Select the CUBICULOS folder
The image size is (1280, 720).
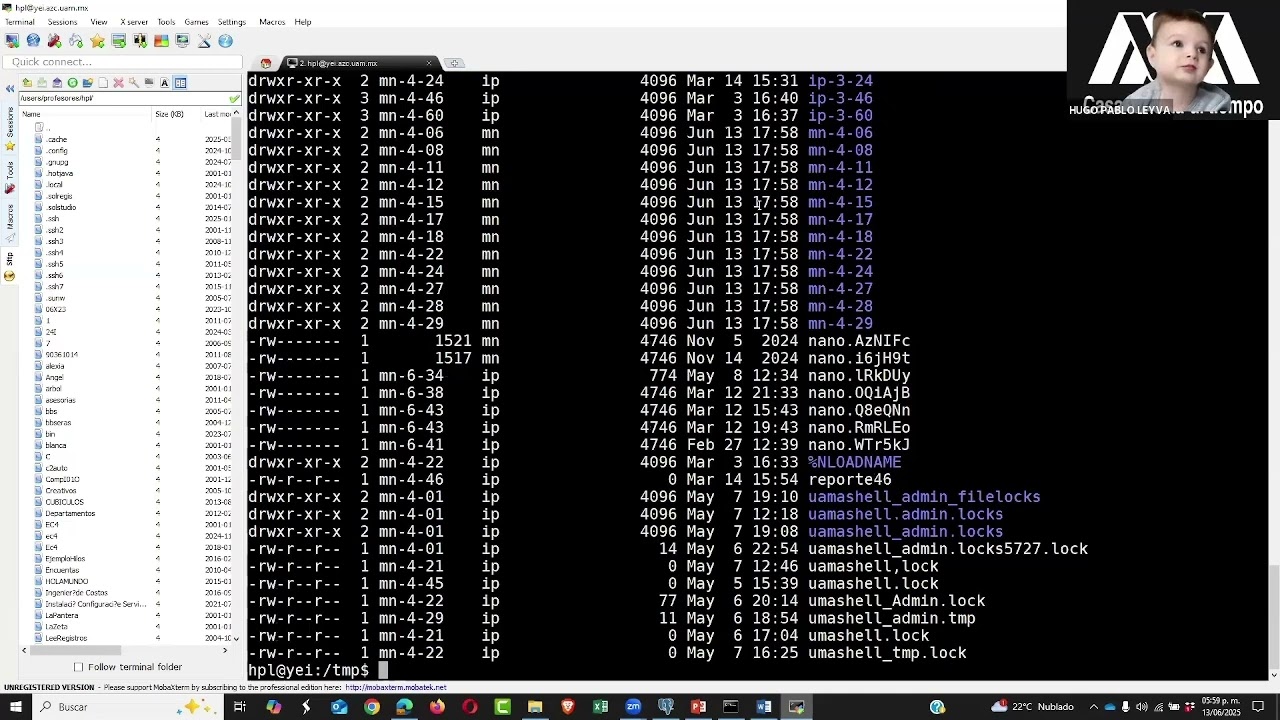[x=64, y=502]
